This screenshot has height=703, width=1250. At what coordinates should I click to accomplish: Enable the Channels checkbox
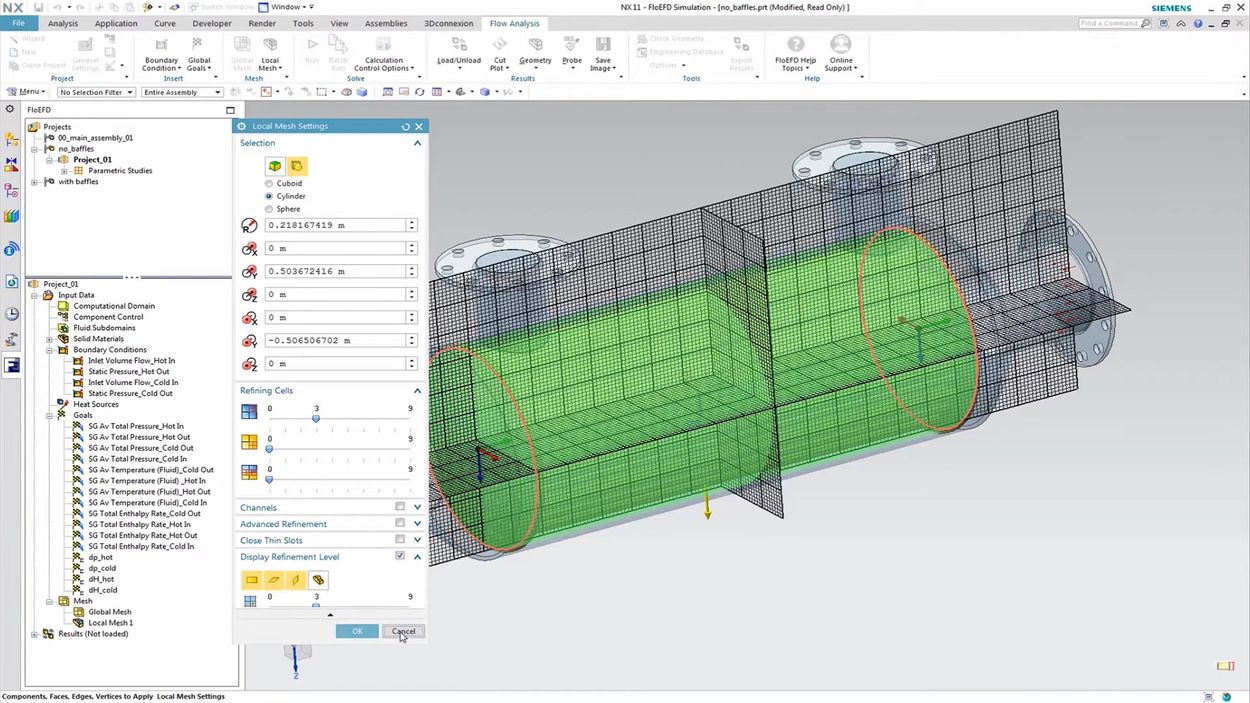pyautogui.click(x=400, y=507)
